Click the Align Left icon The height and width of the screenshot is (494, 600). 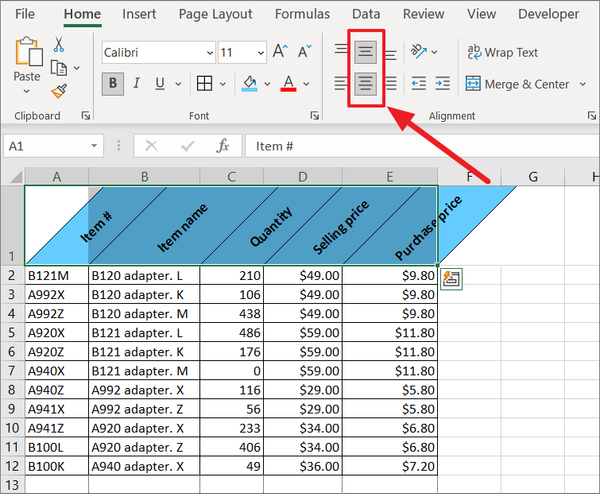(x=341, y=83)
